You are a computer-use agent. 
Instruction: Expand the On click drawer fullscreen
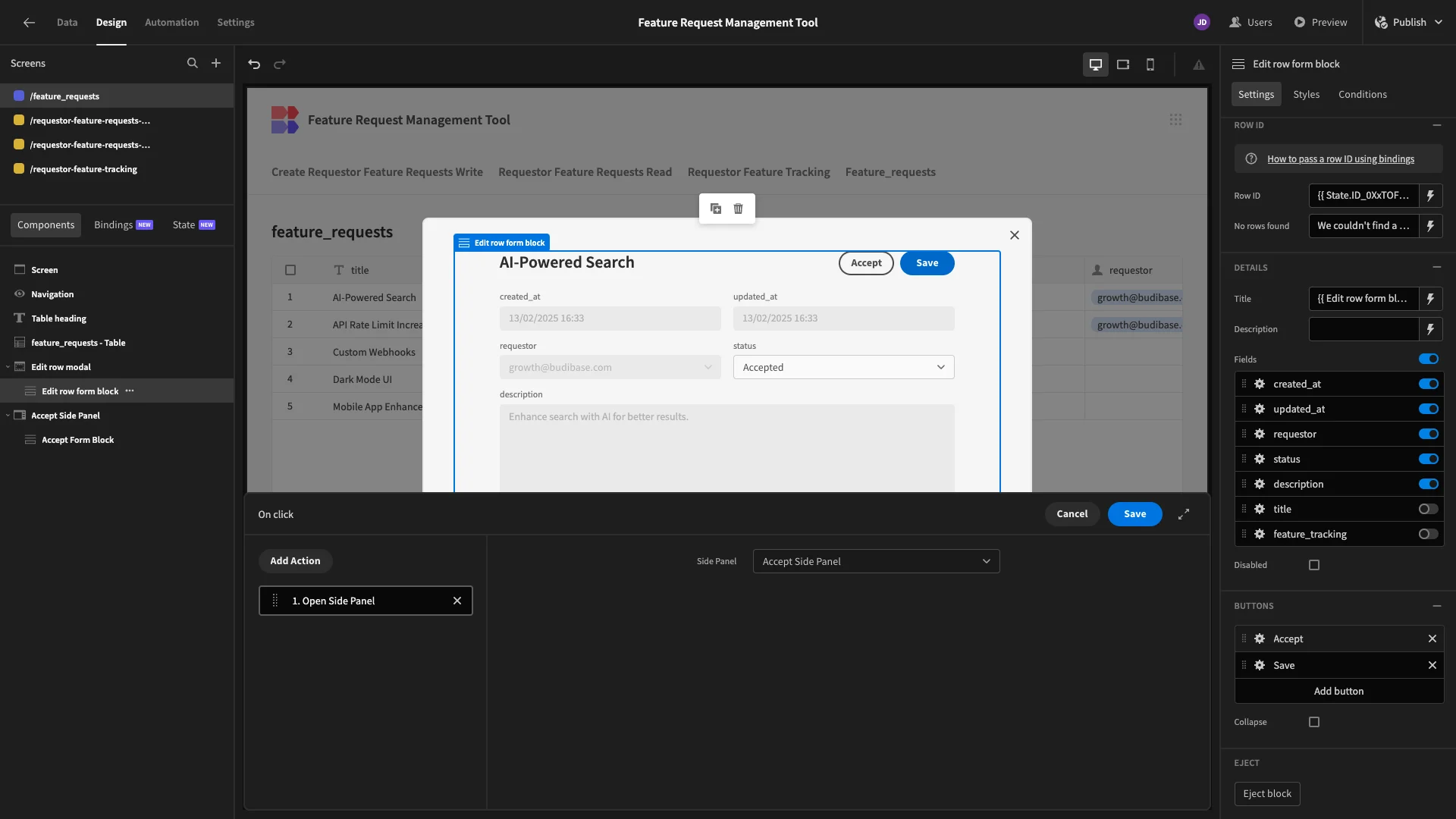tap(1183, 514)
